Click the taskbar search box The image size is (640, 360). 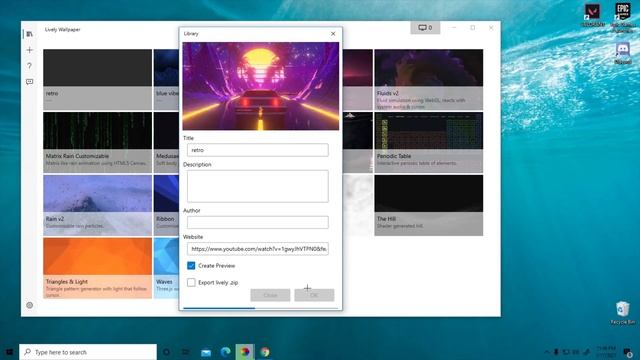[88, 352]
